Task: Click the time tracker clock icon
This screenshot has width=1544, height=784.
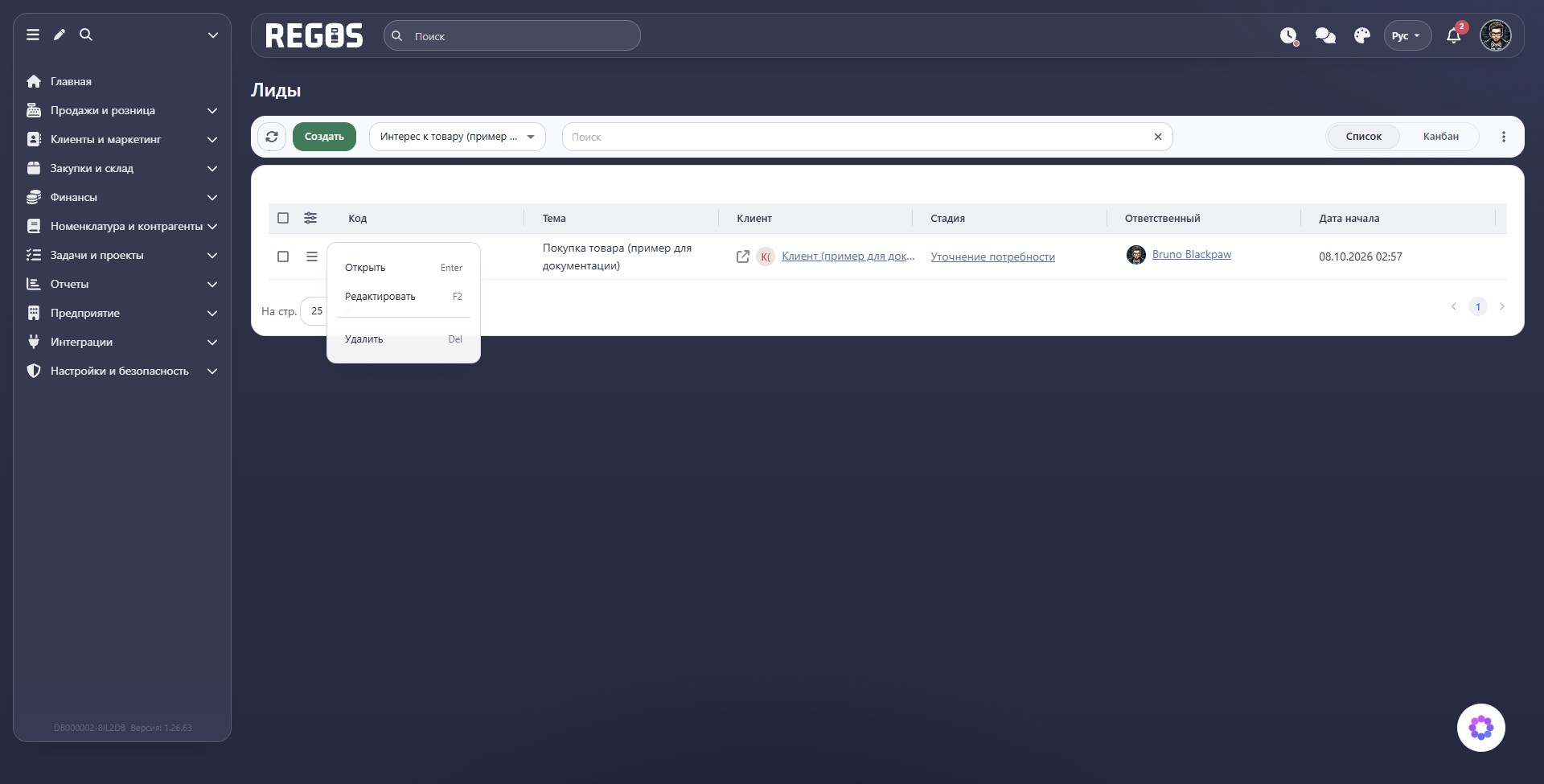Action: pyautogui.click(x=1288, y=35)
